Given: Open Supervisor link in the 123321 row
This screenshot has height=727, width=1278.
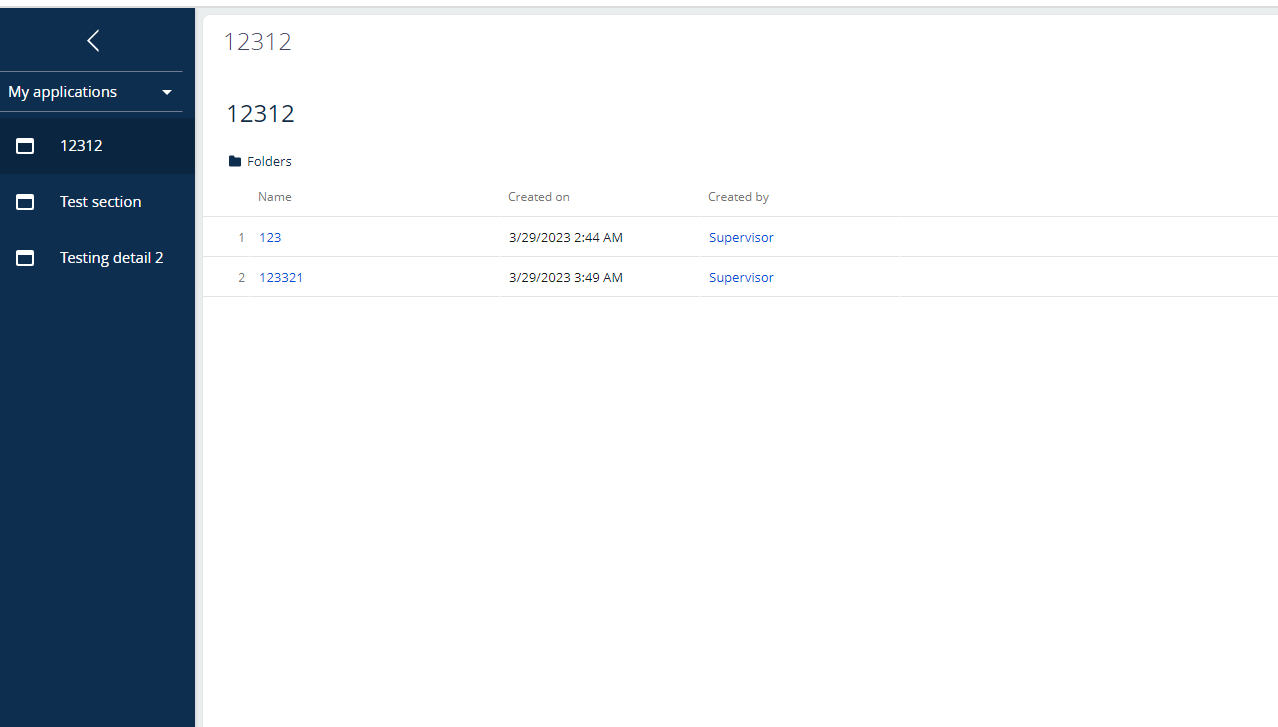Looking at the screenshot, I should 741,278.
